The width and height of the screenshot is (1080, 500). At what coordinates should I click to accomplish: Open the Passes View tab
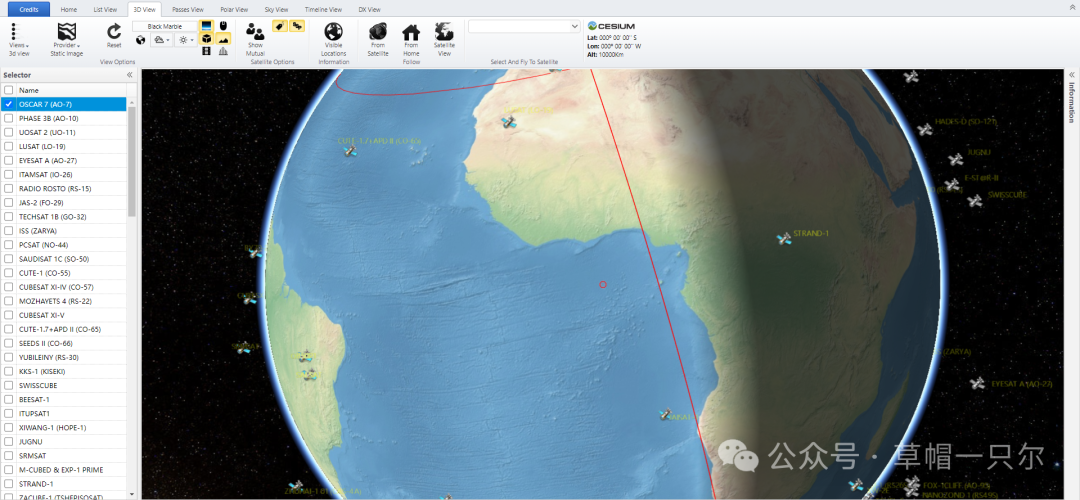[x=188, y=10]
